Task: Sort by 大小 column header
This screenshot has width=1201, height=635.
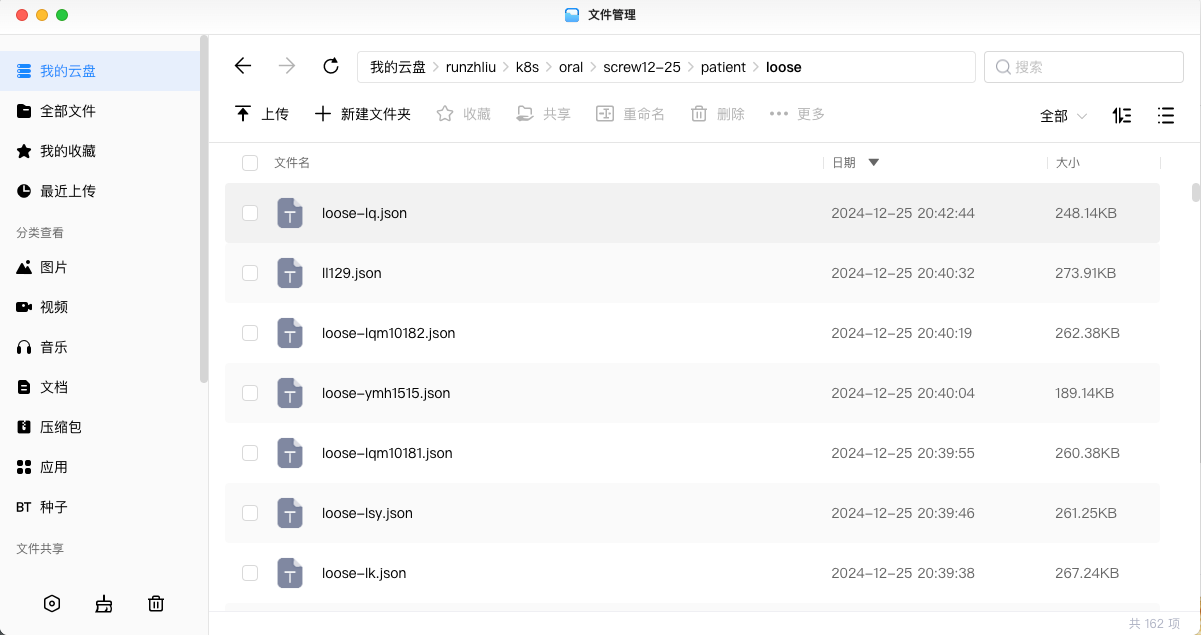Action: click(x=1068, y=162)
